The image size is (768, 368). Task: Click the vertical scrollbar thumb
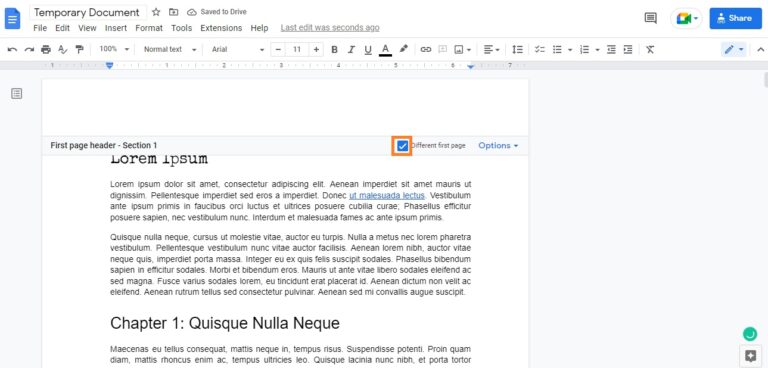coord(765,79)
